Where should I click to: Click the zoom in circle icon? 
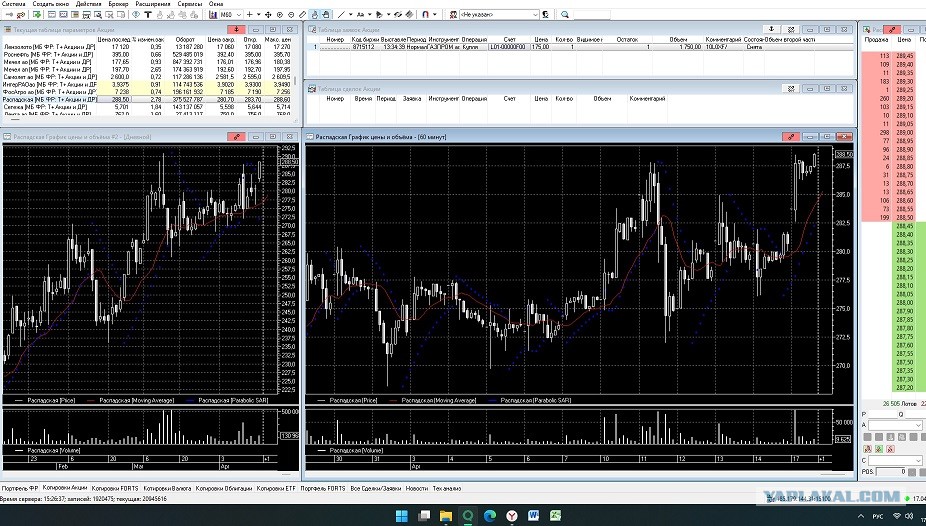[279, 14]
